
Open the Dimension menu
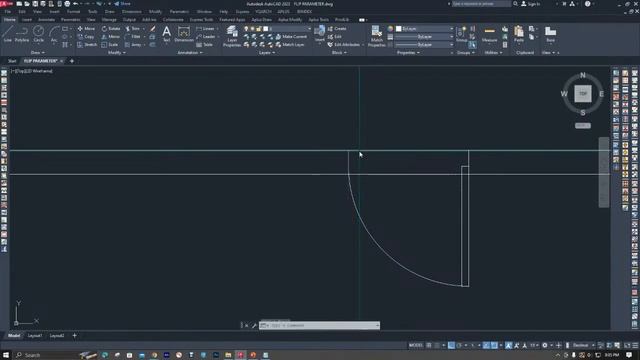pos(132,12)
